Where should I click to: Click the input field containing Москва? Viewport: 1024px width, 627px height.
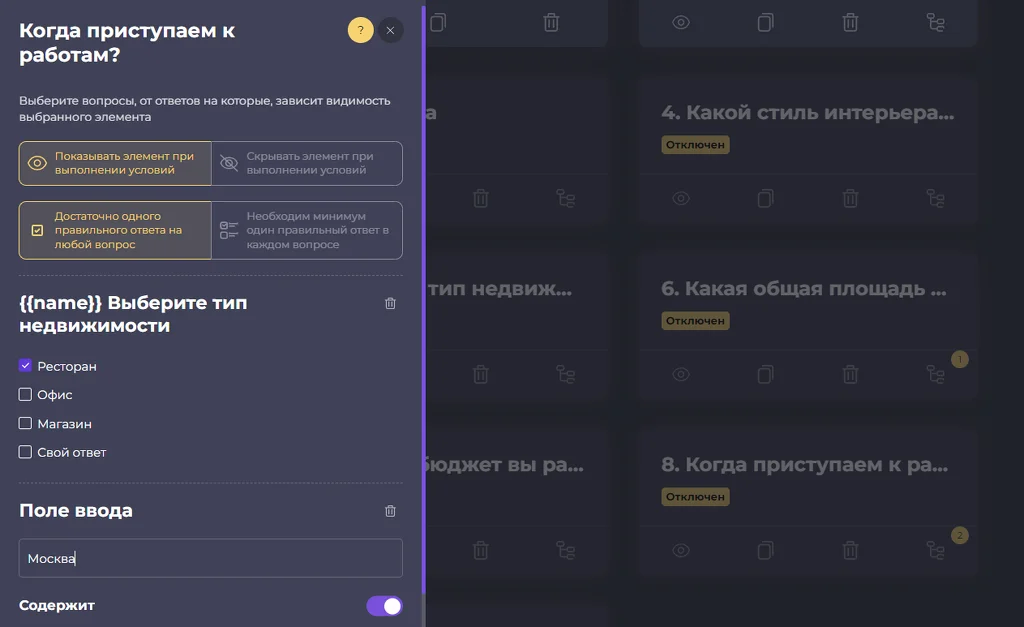[210, 558]
